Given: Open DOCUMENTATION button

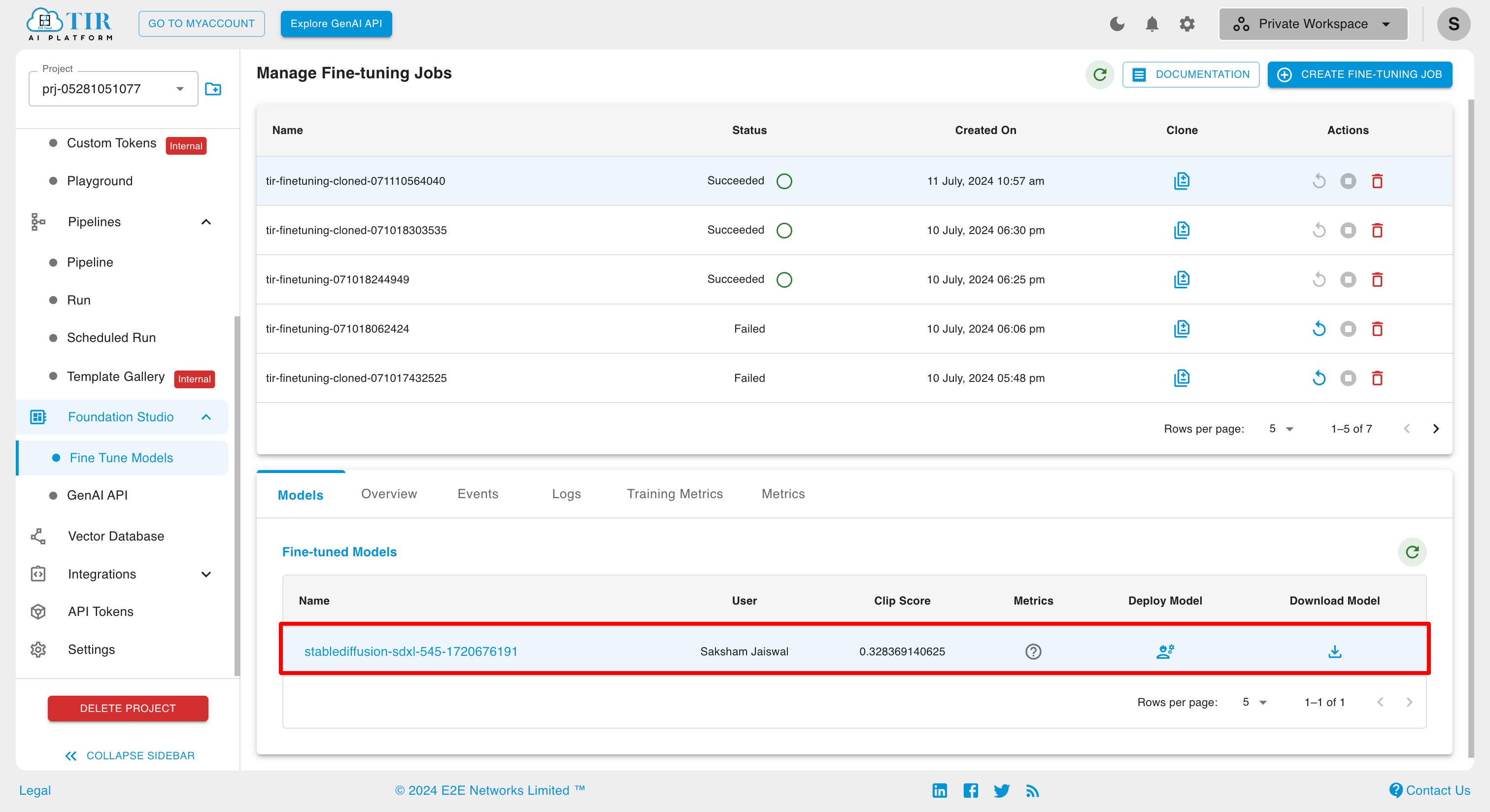Looking at the screenshot, I should 1190,74.
